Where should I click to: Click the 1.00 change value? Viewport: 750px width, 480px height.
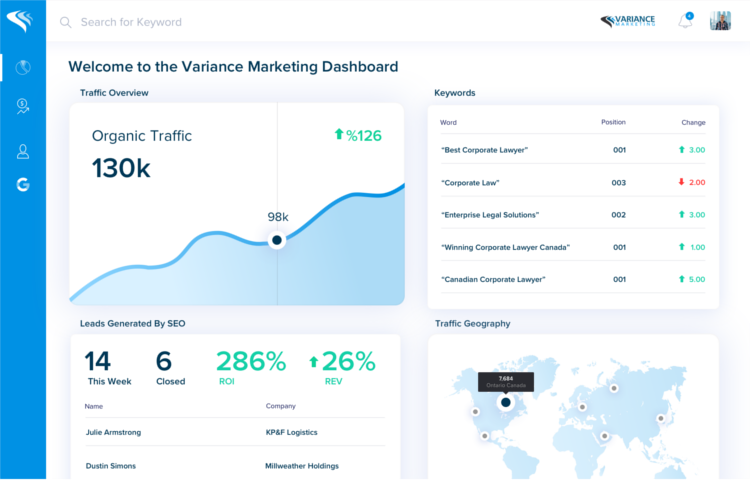[697, 247]
